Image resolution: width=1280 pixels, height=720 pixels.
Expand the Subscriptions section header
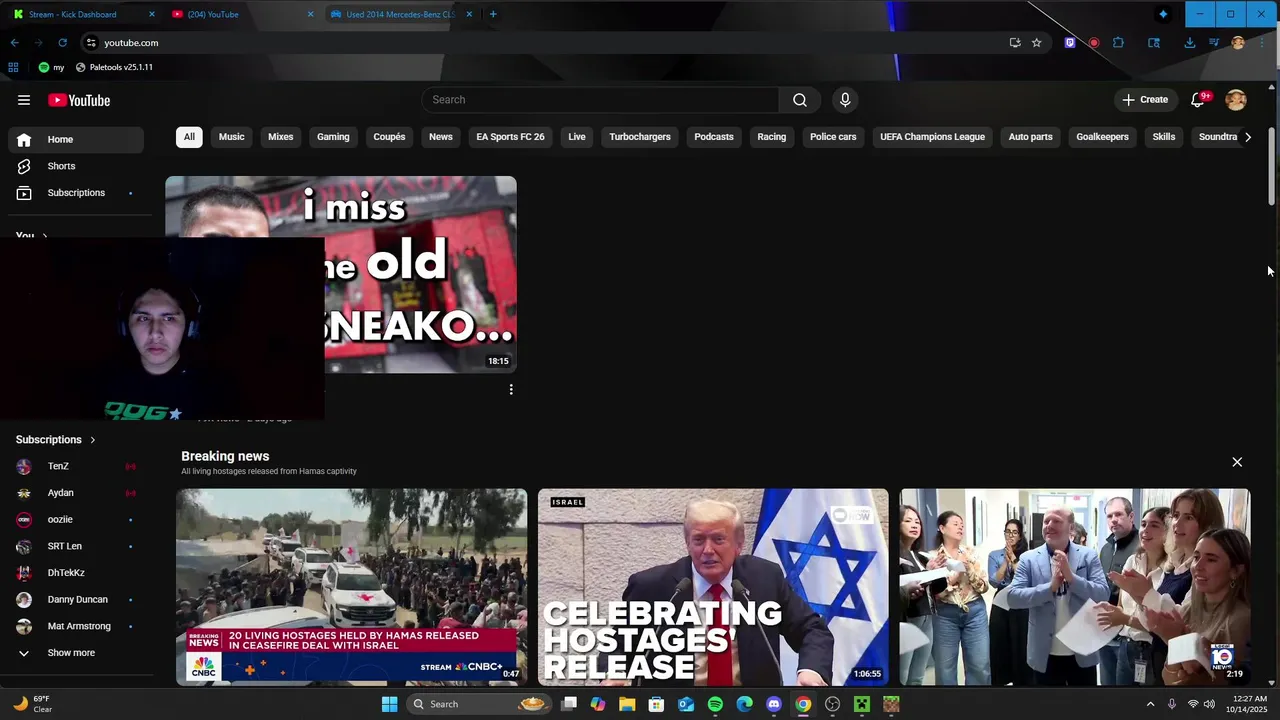[56, 440]
